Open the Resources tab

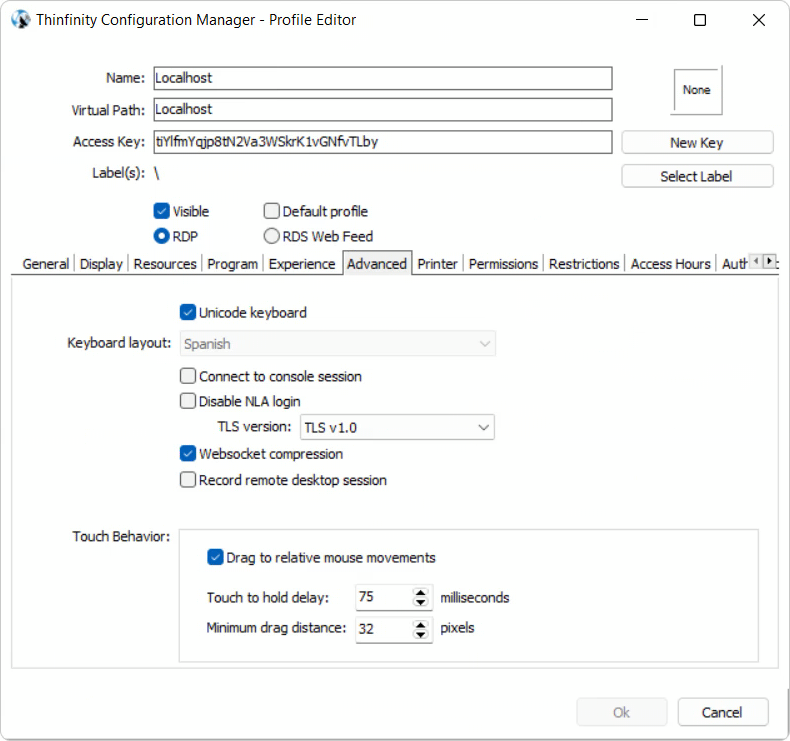coord(165,264)
